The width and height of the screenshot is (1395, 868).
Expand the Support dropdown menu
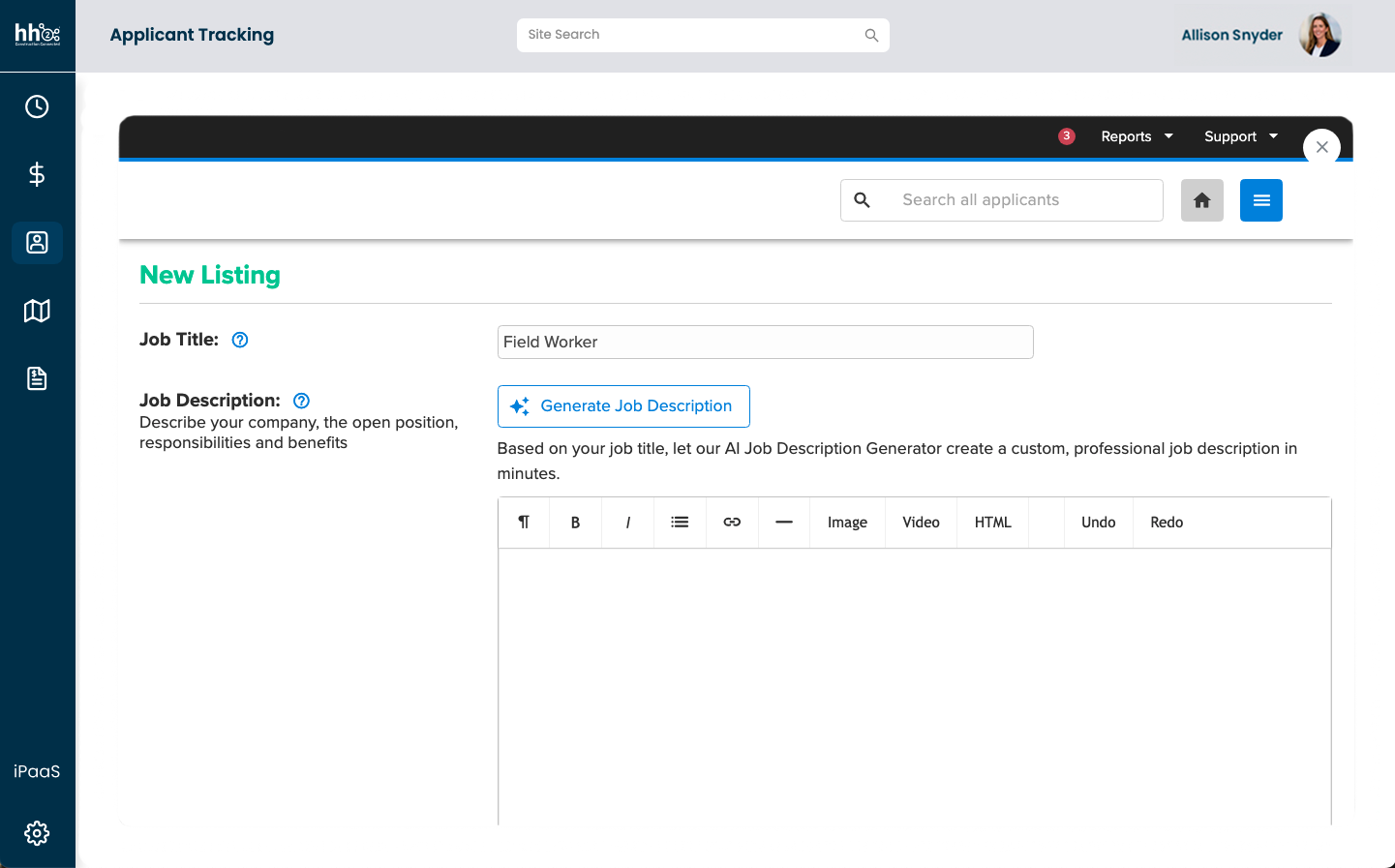tap(1240, 136)
